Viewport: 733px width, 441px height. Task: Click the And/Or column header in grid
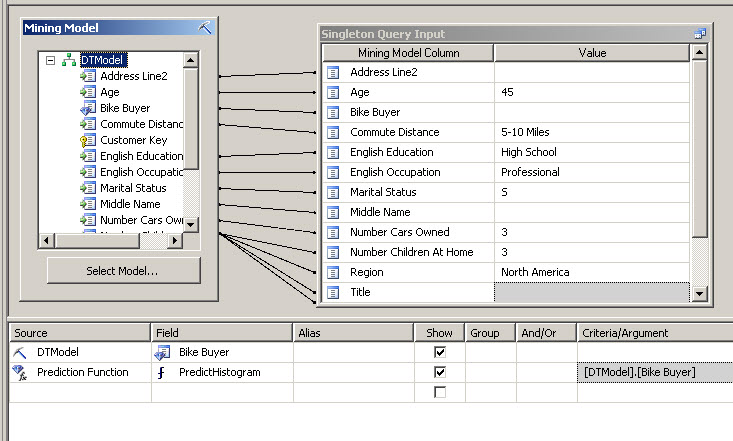tap(546, 333)
